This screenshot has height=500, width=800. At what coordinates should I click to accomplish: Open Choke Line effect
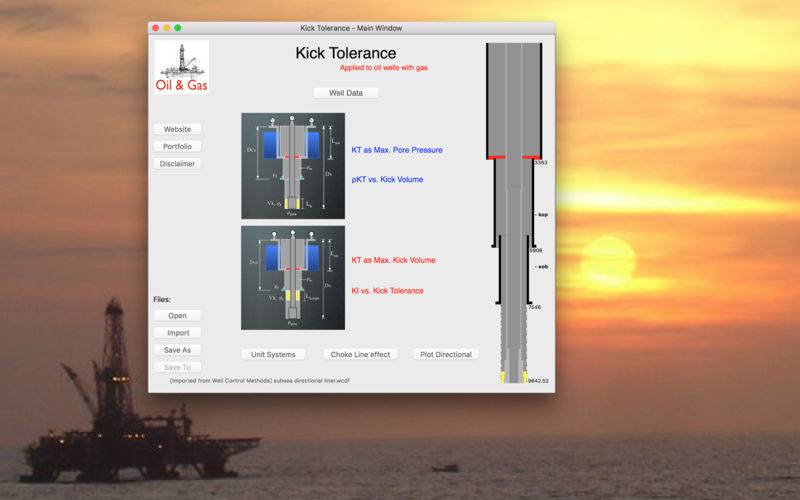tap(360, 355)
